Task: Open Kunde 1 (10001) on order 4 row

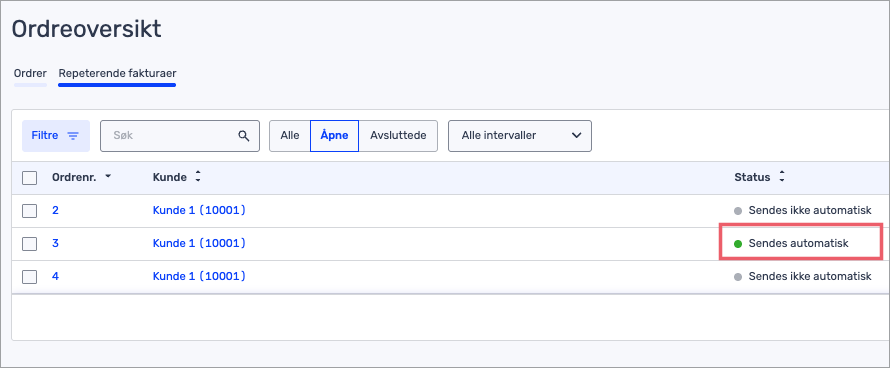Action: click(199, 276)
